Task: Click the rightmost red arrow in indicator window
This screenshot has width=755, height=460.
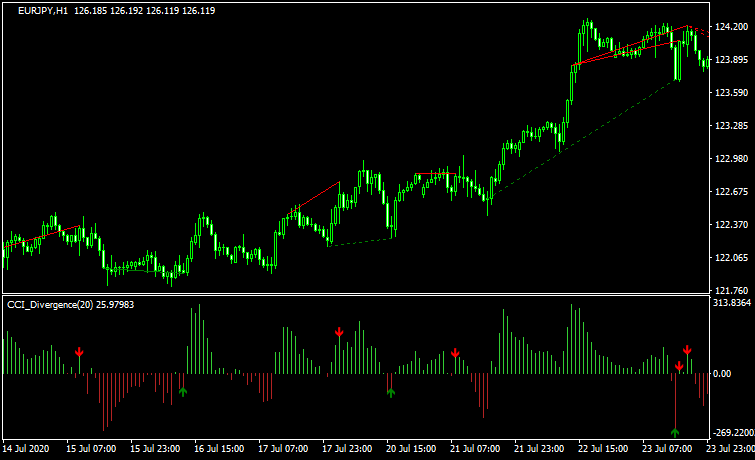Action: (x=687, y=350)
